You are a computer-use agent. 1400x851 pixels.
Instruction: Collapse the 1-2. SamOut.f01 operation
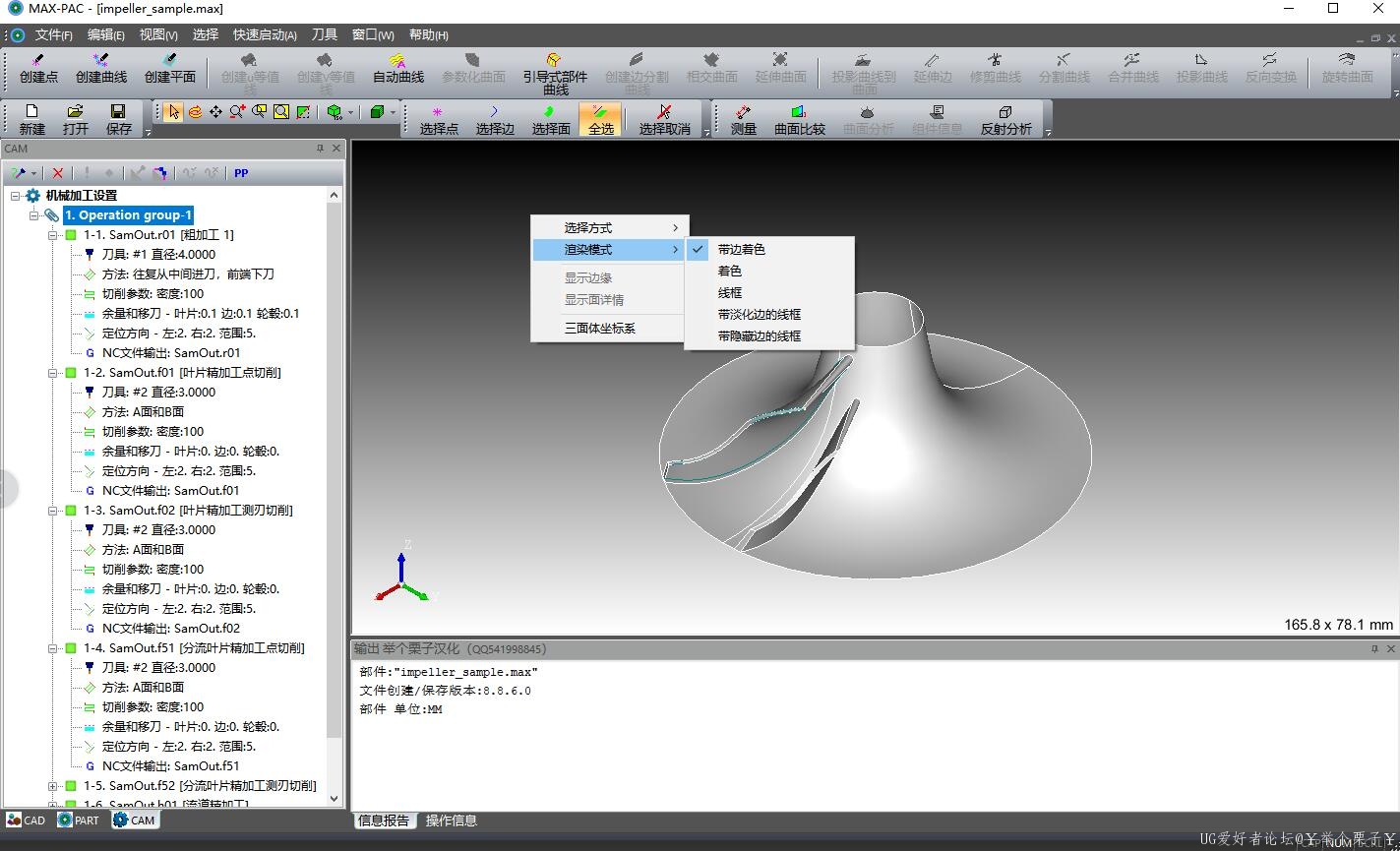point(53,373)
